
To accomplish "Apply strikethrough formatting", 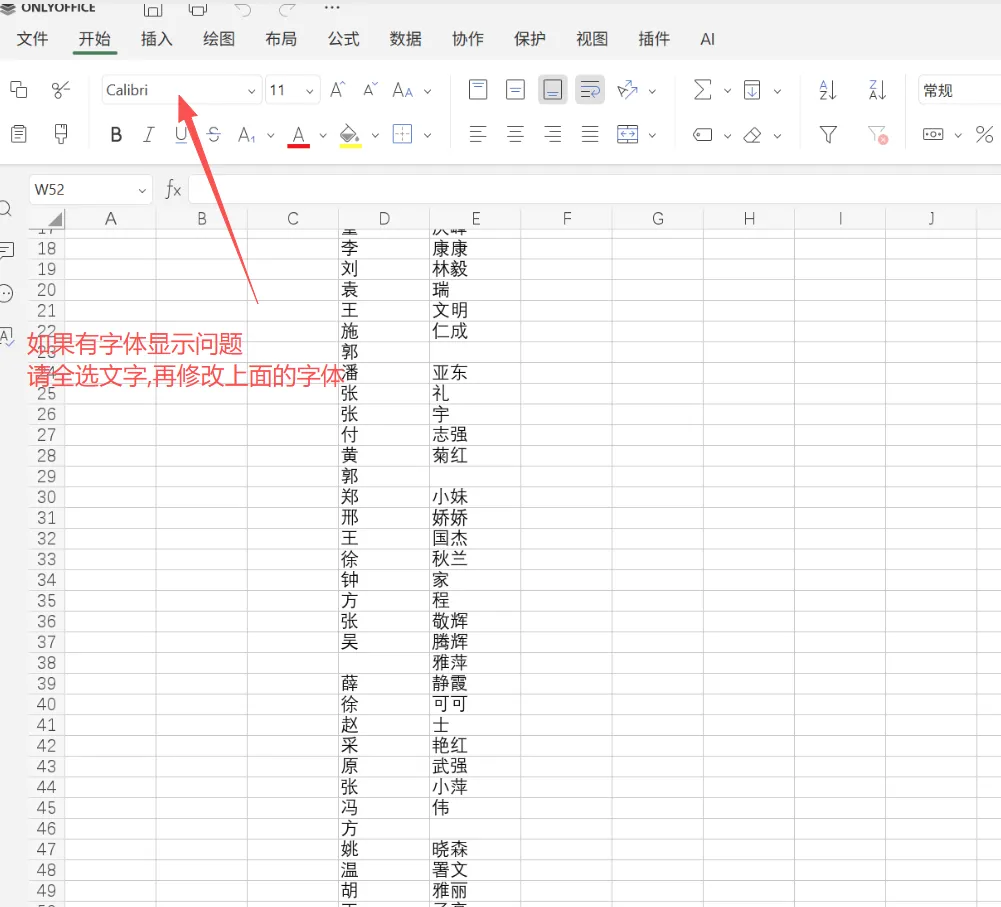I will pos(214,135).
